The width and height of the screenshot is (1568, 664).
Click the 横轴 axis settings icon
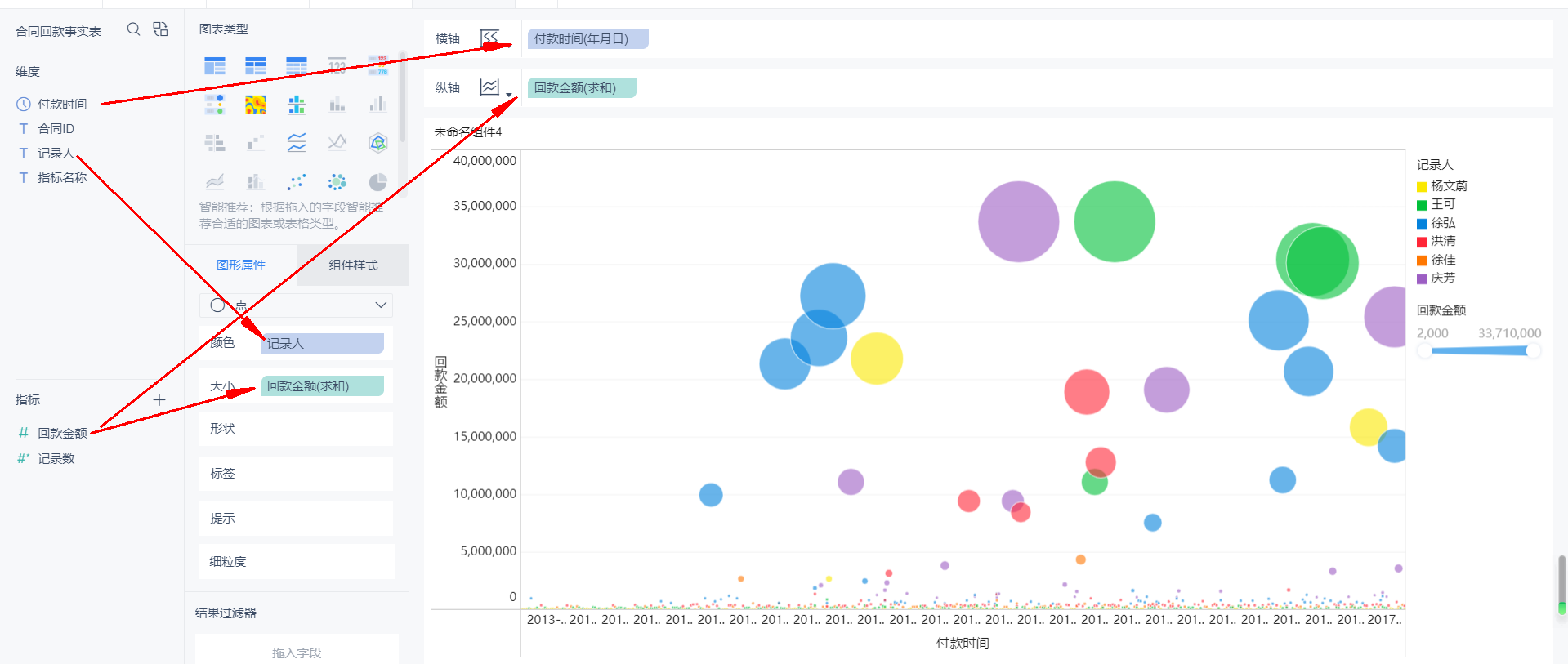click(489, 38)
